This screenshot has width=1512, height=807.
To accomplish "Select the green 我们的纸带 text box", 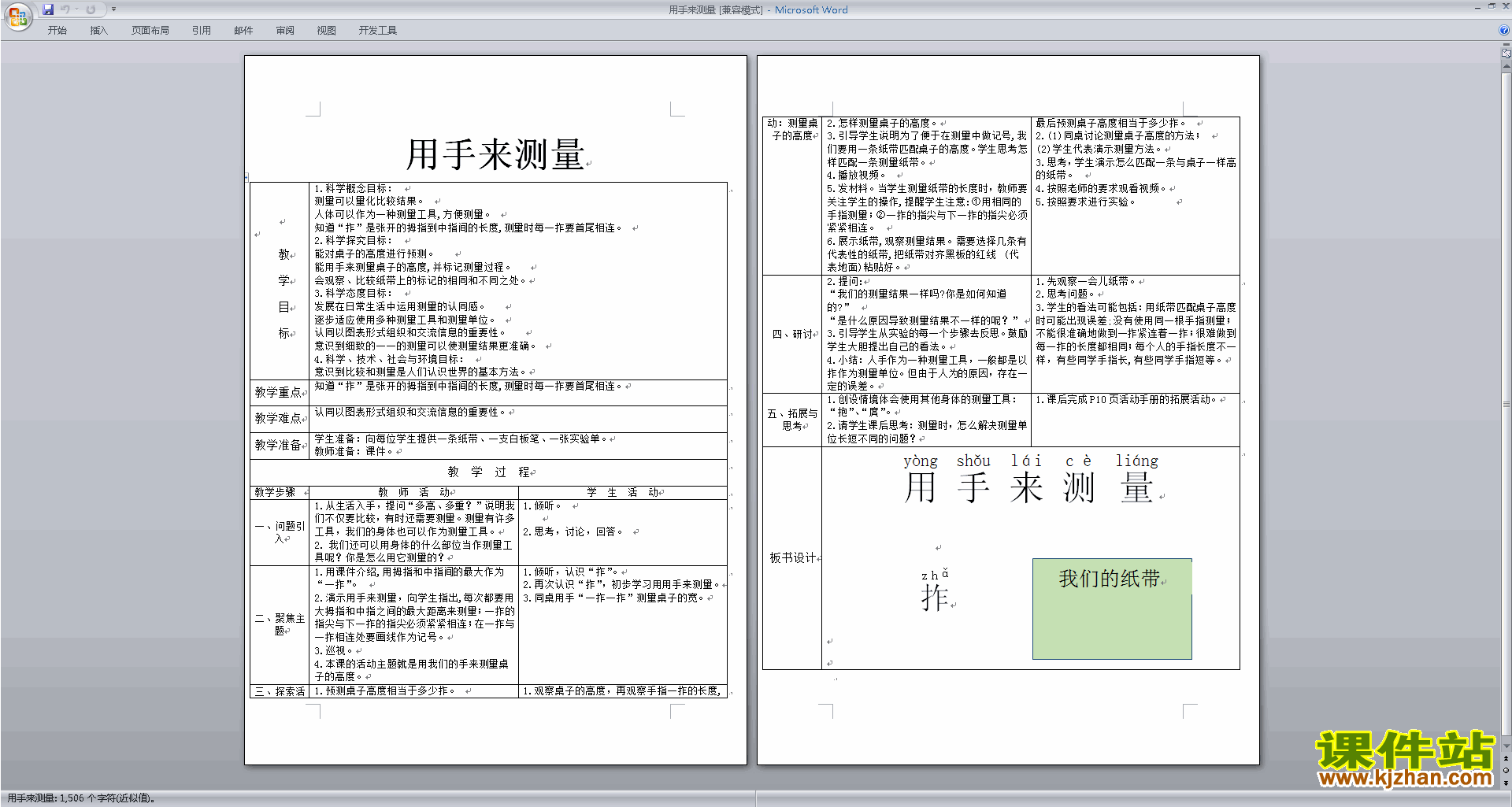I will coord(1111,609).
